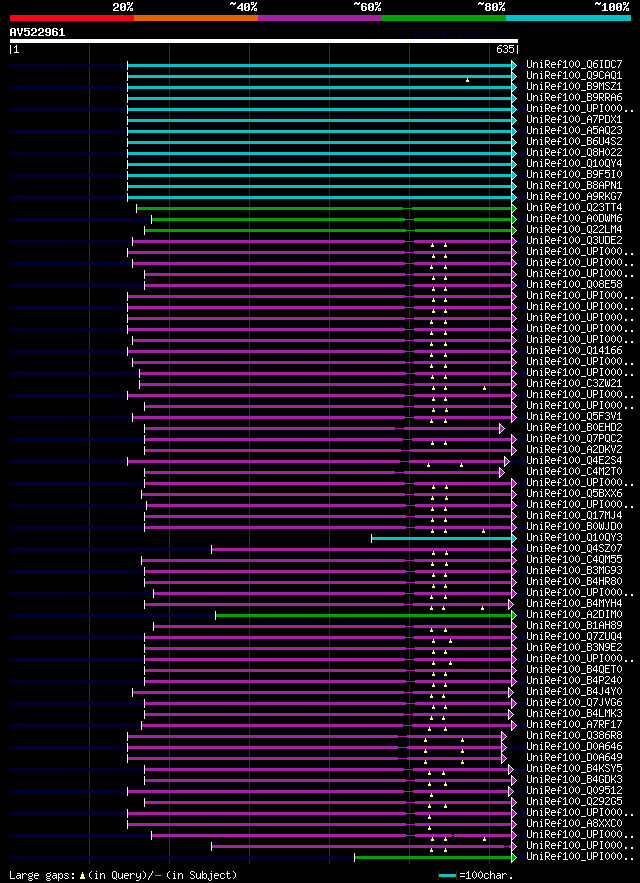Select subject label UniRef100_B1AH89
640x883 pixels.
(x=574, y=626)
